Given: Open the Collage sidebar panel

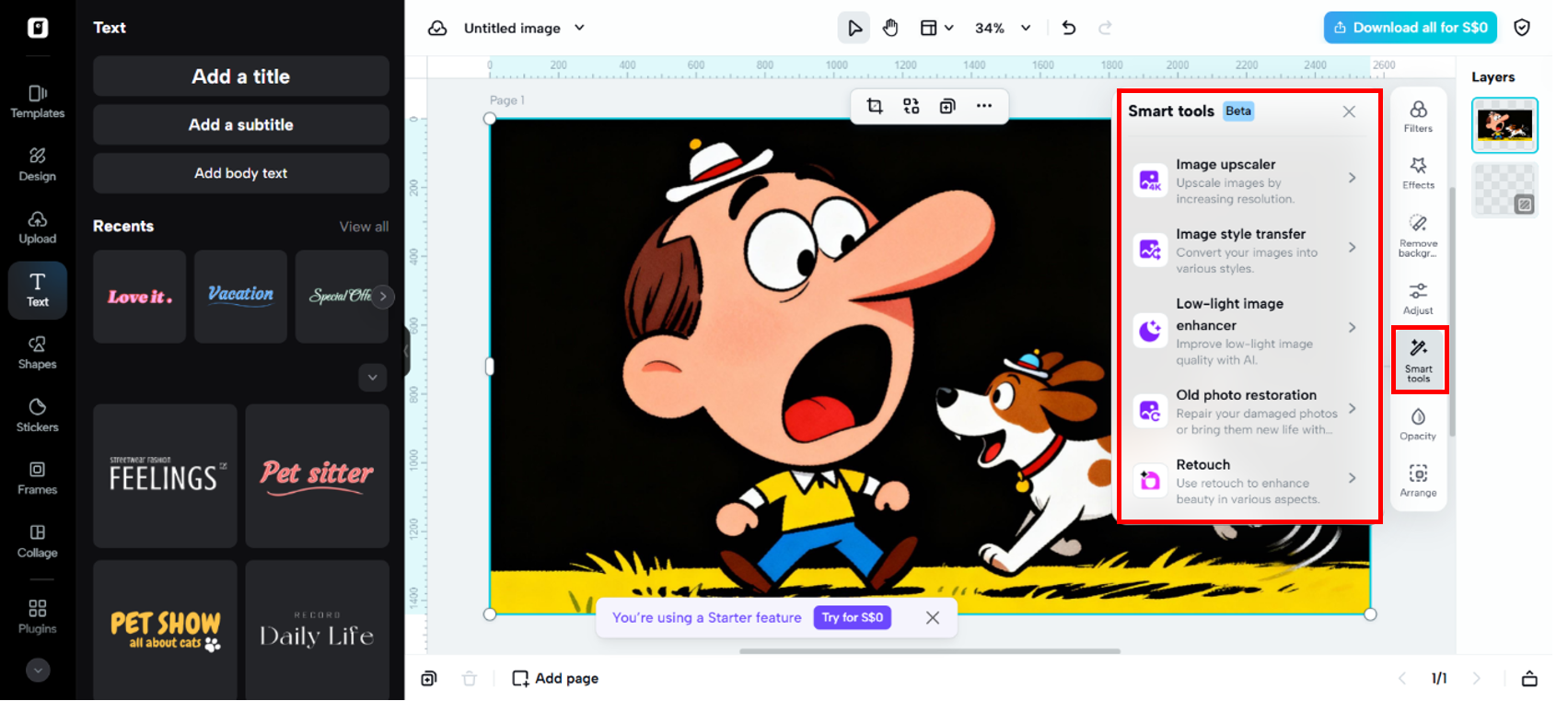Looking at the screenshot, I should (x=38, y=541).
